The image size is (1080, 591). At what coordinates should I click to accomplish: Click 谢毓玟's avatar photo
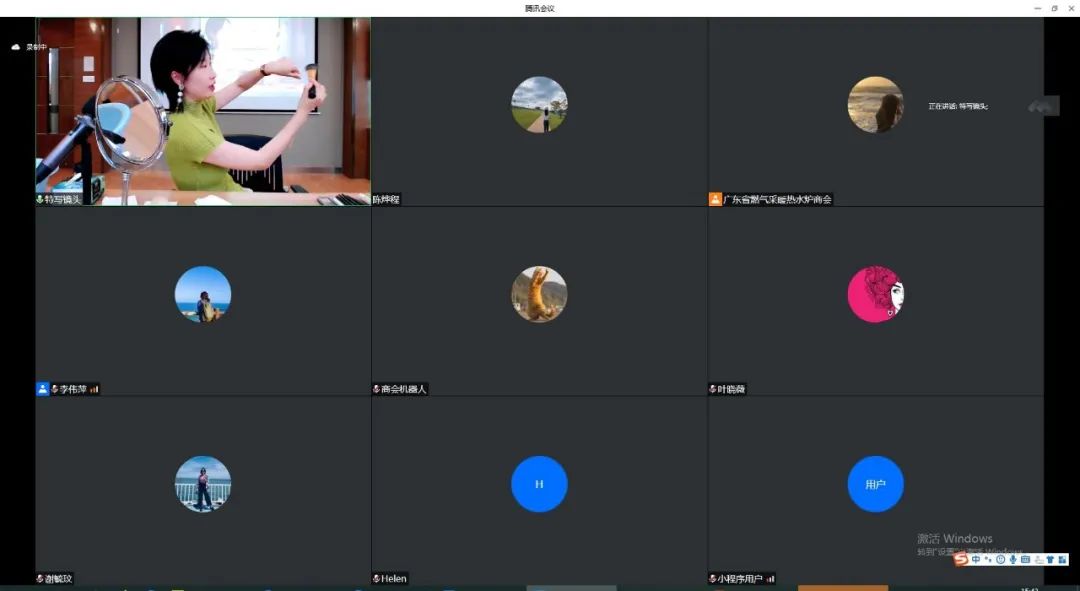(x=203, y=484)
